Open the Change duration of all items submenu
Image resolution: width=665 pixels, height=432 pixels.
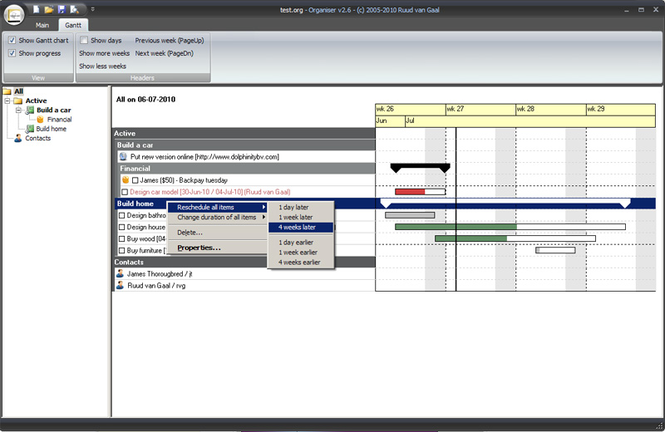[x=219, y=217]
